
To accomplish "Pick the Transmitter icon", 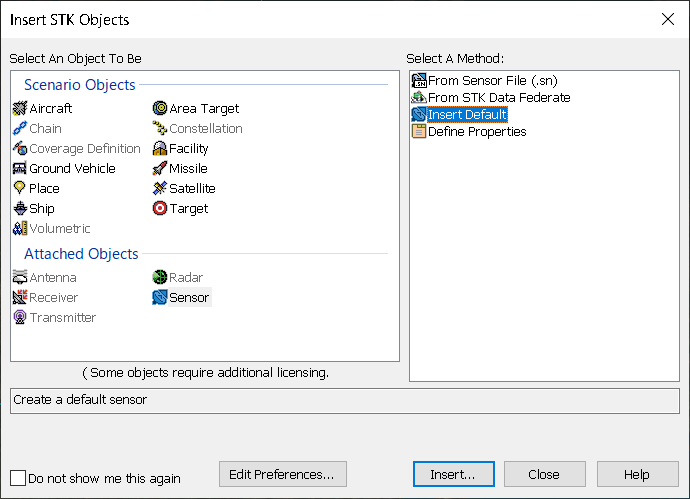I will [20, 317].
